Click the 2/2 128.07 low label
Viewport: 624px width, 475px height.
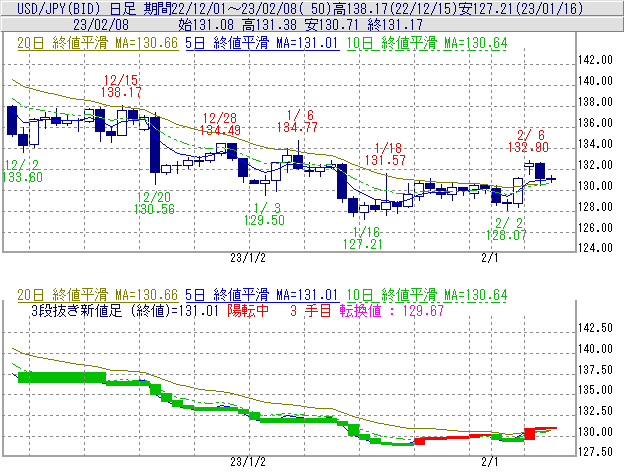tap(507, 229)
